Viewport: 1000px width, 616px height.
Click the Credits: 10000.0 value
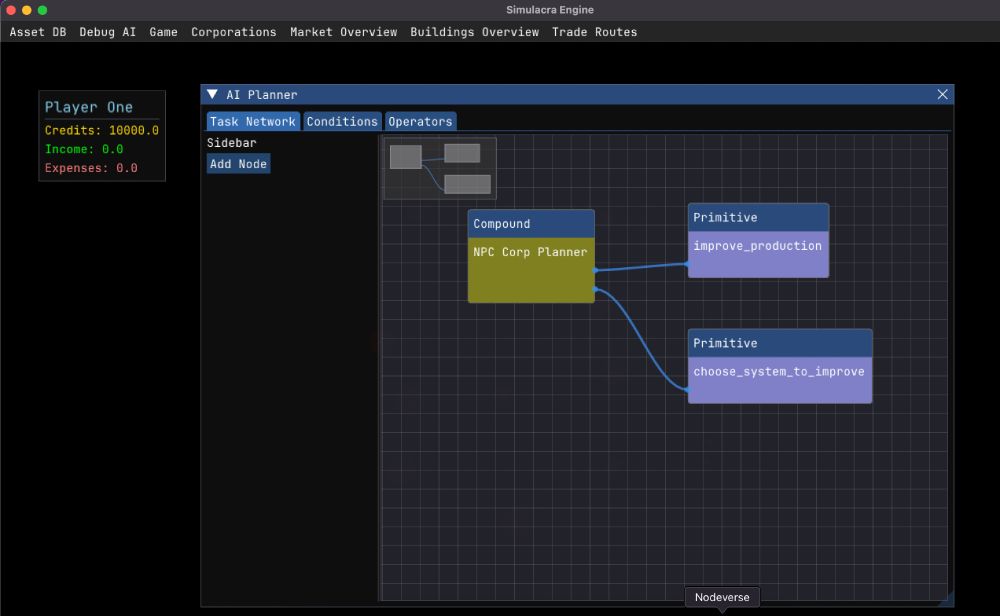click(101, 130)
